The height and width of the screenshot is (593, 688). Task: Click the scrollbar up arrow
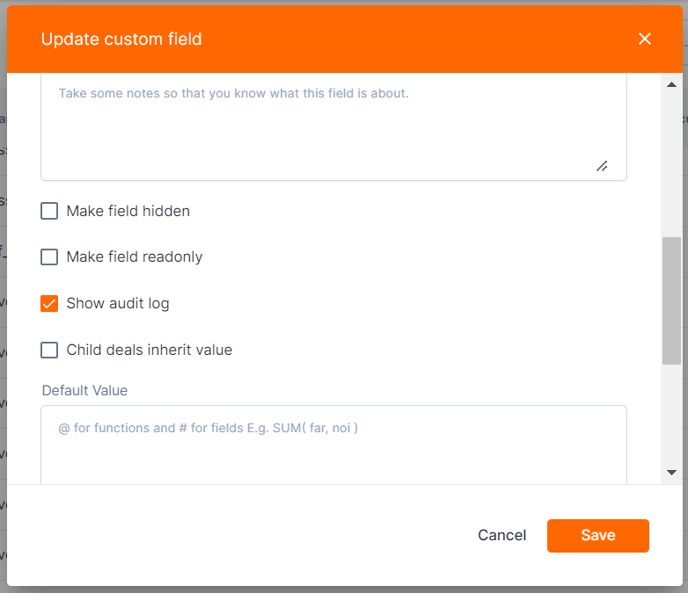[671, 85]
